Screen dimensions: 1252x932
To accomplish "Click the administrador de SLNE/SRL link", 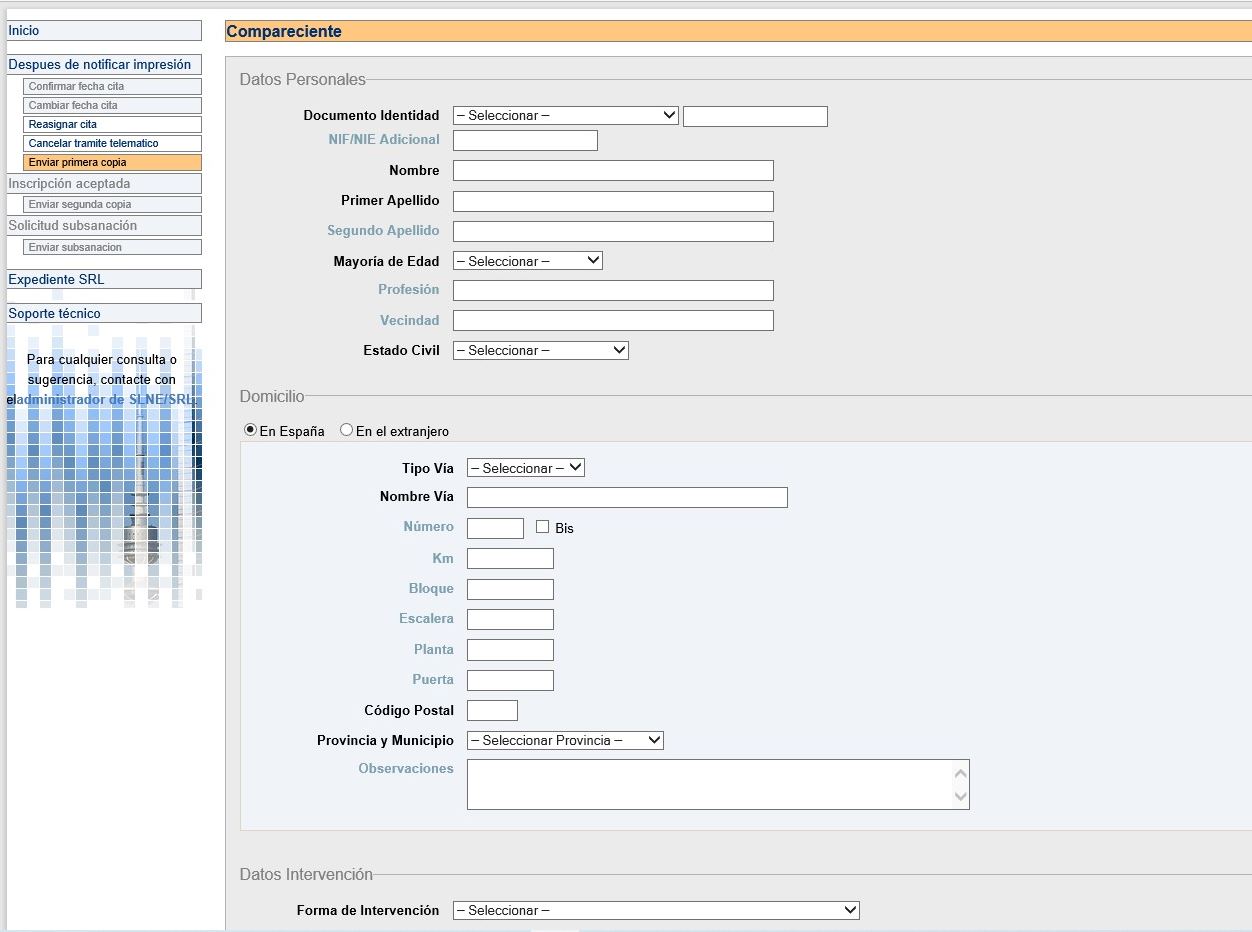I will [107, 400].
